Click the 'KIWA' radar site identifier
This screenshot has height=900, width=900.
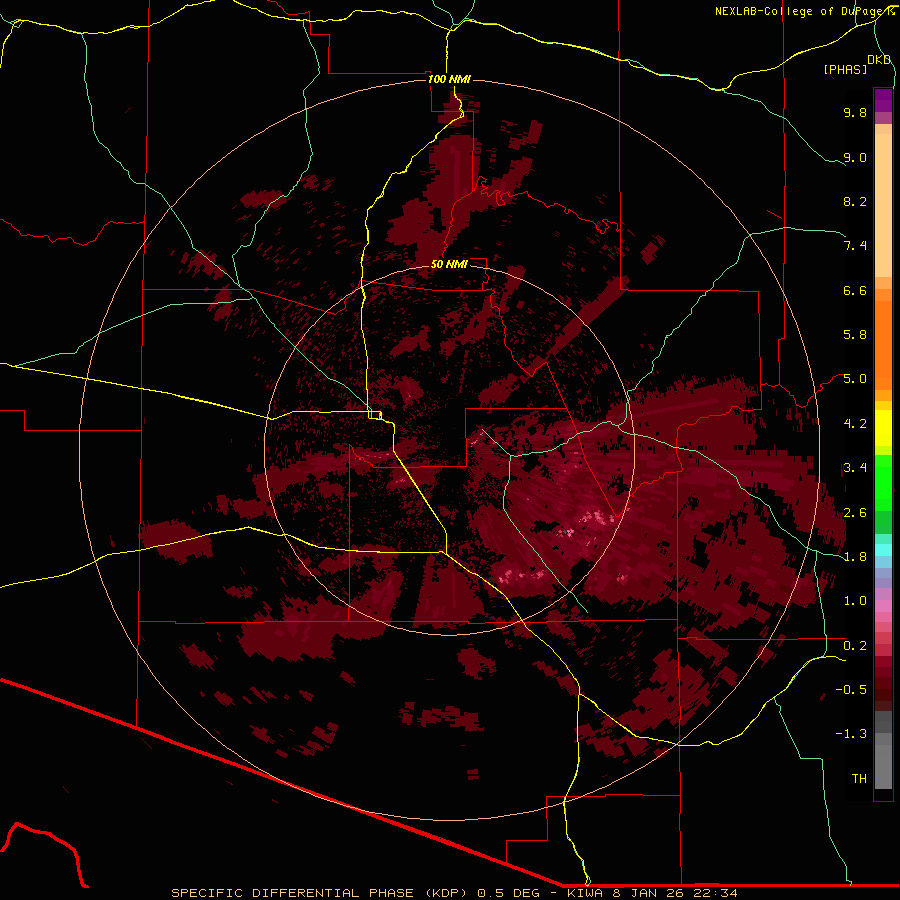click(x=585, y=893)
